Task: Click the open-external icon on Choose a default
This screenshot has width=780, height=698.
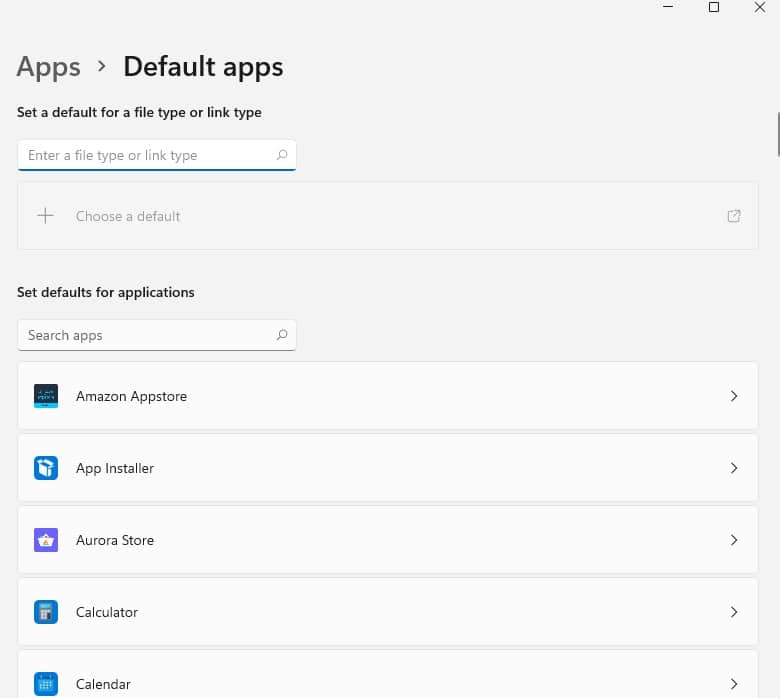Action: click(x=734, y=216)
